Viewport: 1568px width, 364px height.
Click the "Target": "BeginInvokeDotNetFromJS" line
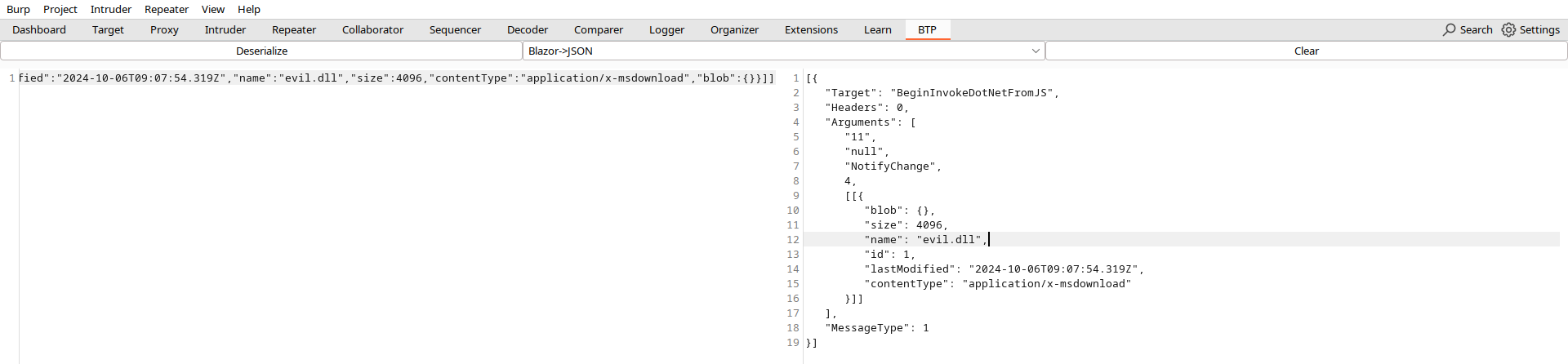click(x=942, y=93)
